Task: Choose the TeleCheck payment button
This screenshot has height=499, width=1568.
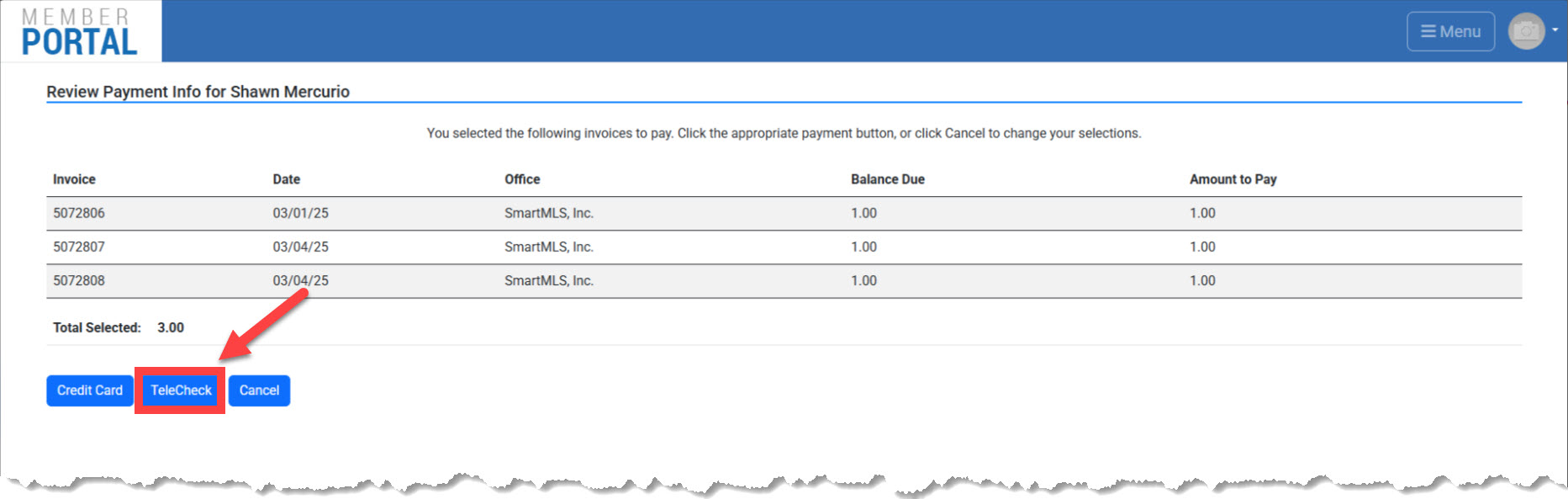Action: pyautogui.click(x=181, y=390)
